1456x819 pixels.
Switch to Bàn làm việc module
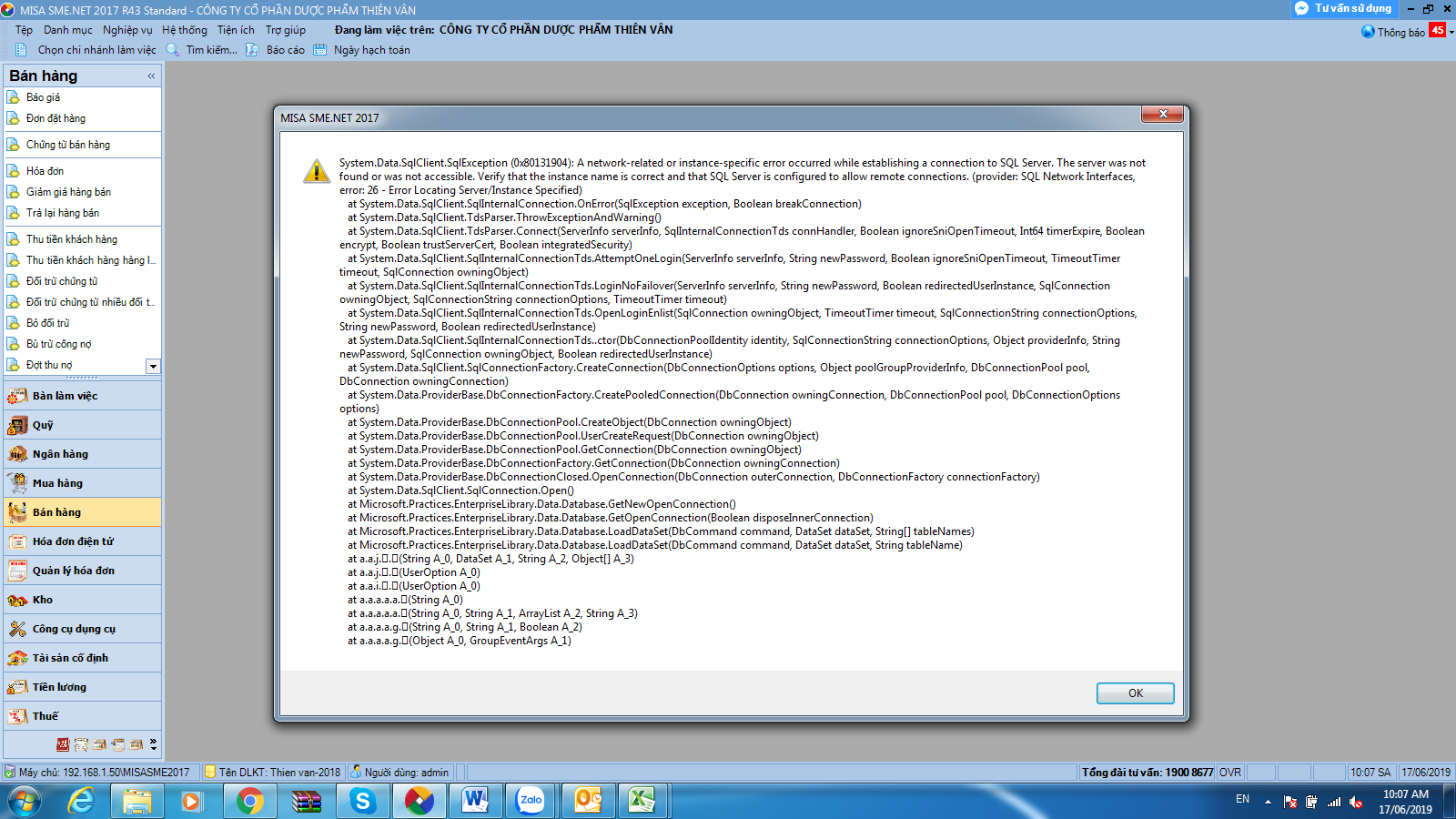[83, 396]
